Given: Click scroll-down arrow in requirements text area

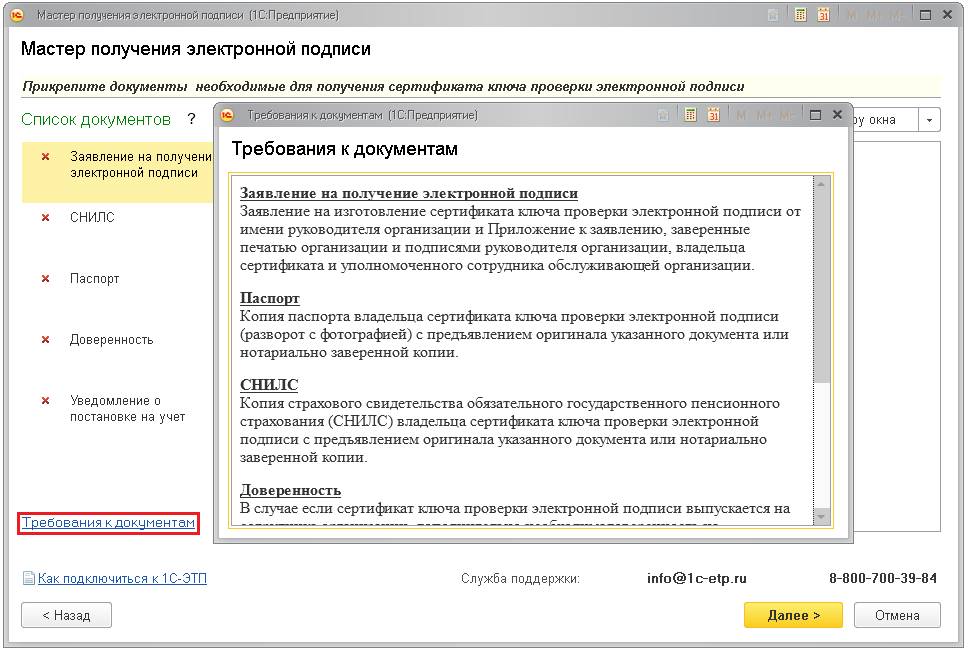Looking at the screenshot, I should click(821, 516).
